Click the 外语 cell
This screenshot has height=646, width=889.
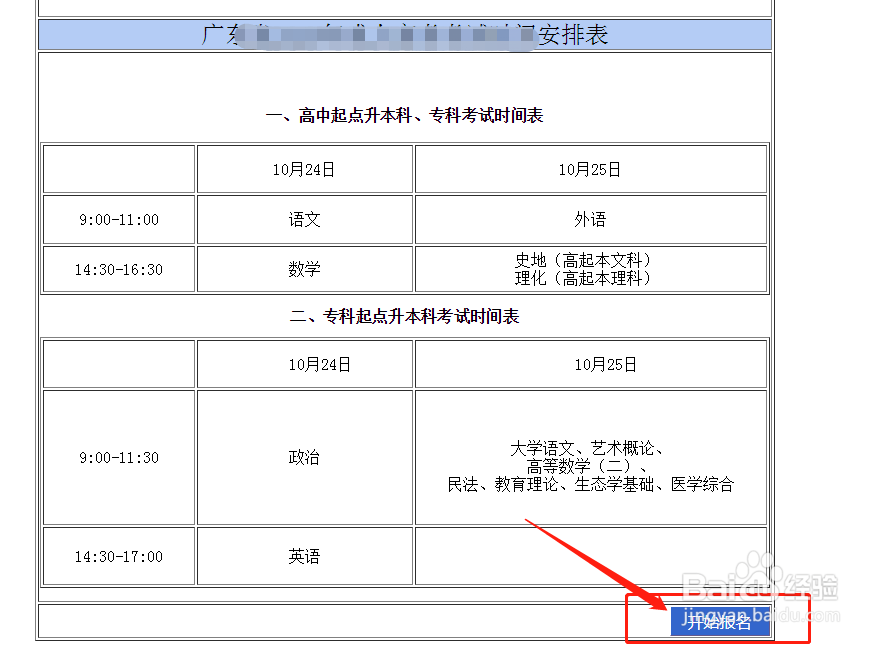pos(590,219)
